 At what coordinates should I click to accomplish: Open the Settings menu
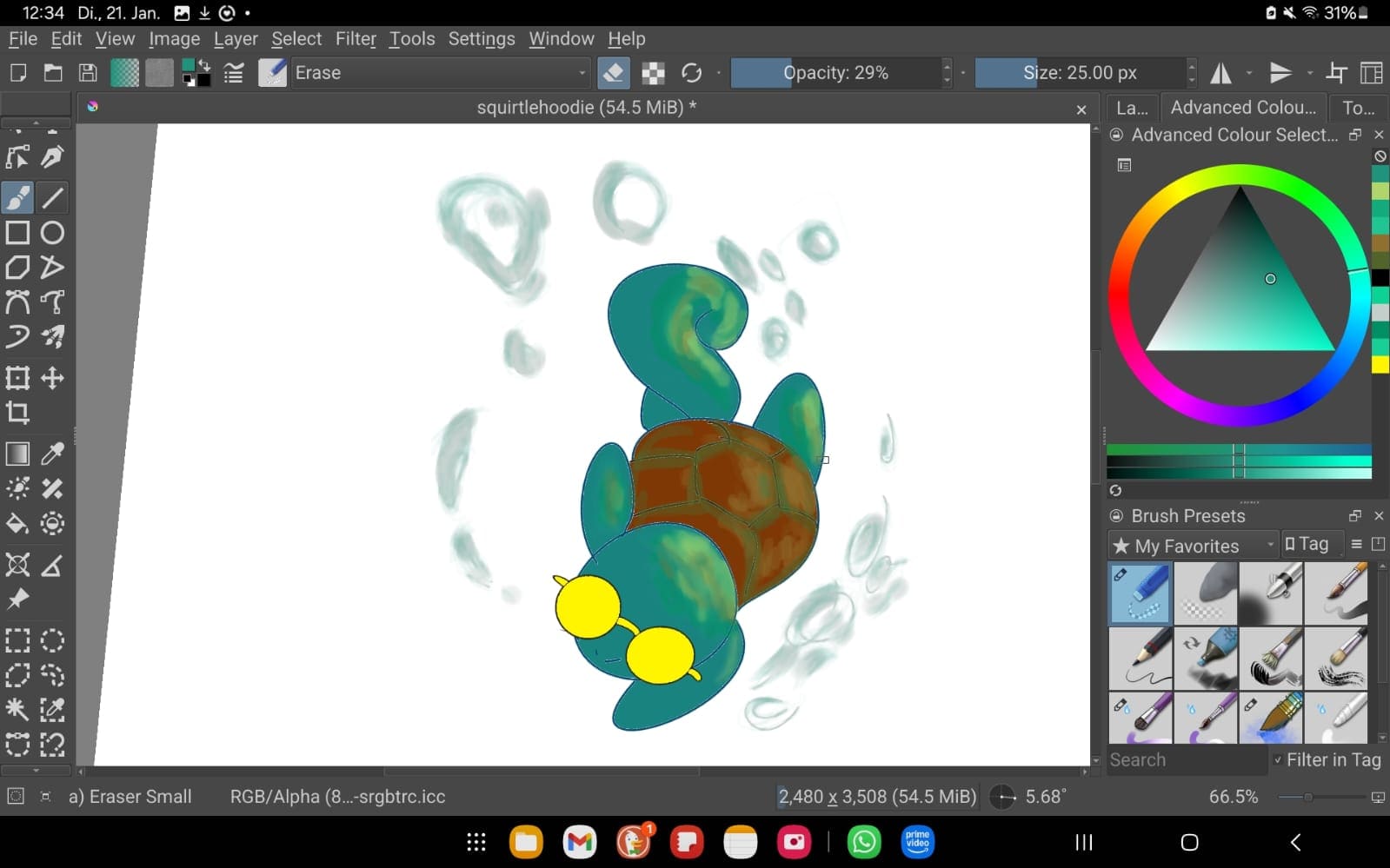click(x=482, y=39)
